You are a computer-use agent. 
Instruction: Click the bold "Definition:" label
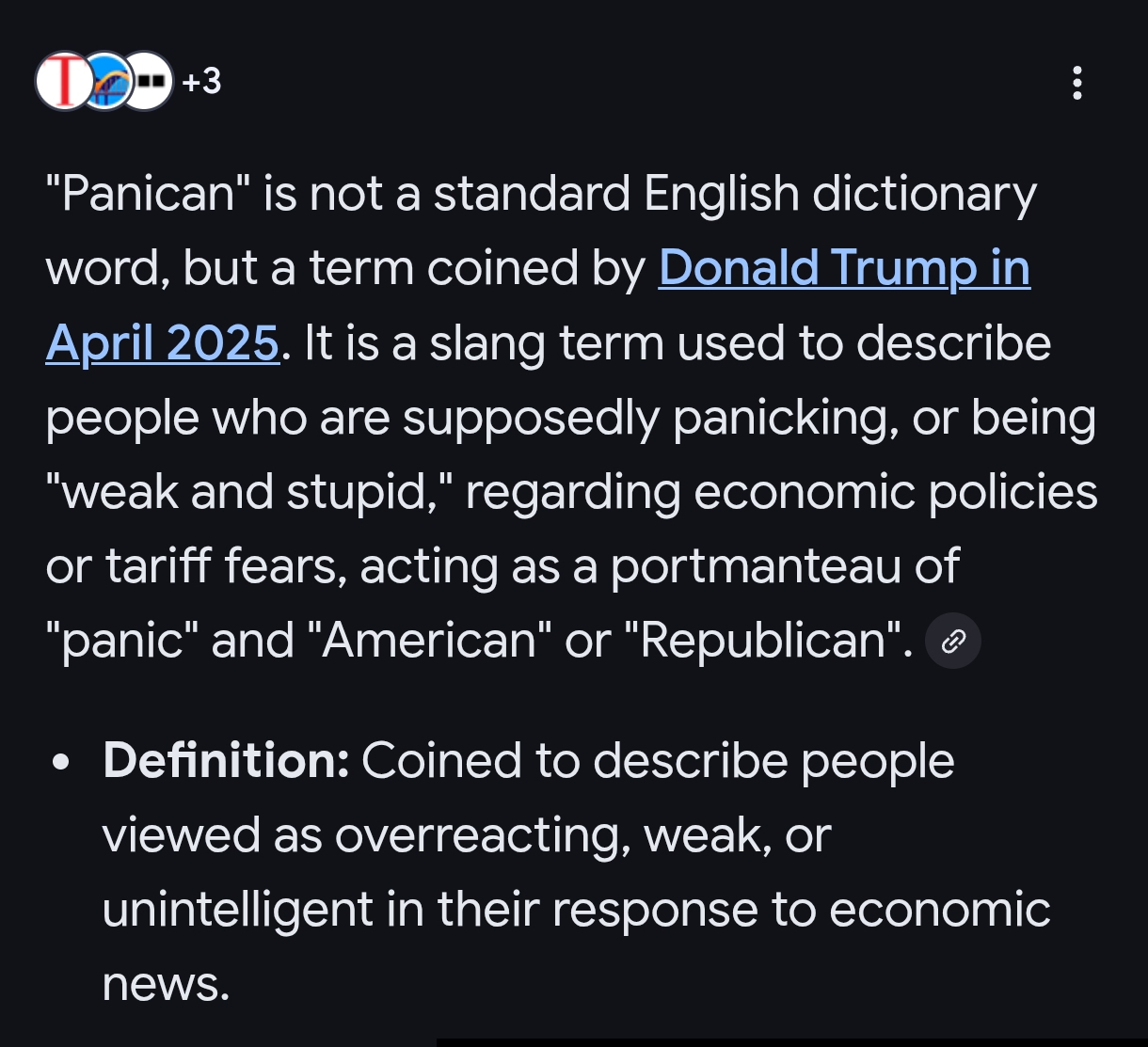tap(226, 760)
